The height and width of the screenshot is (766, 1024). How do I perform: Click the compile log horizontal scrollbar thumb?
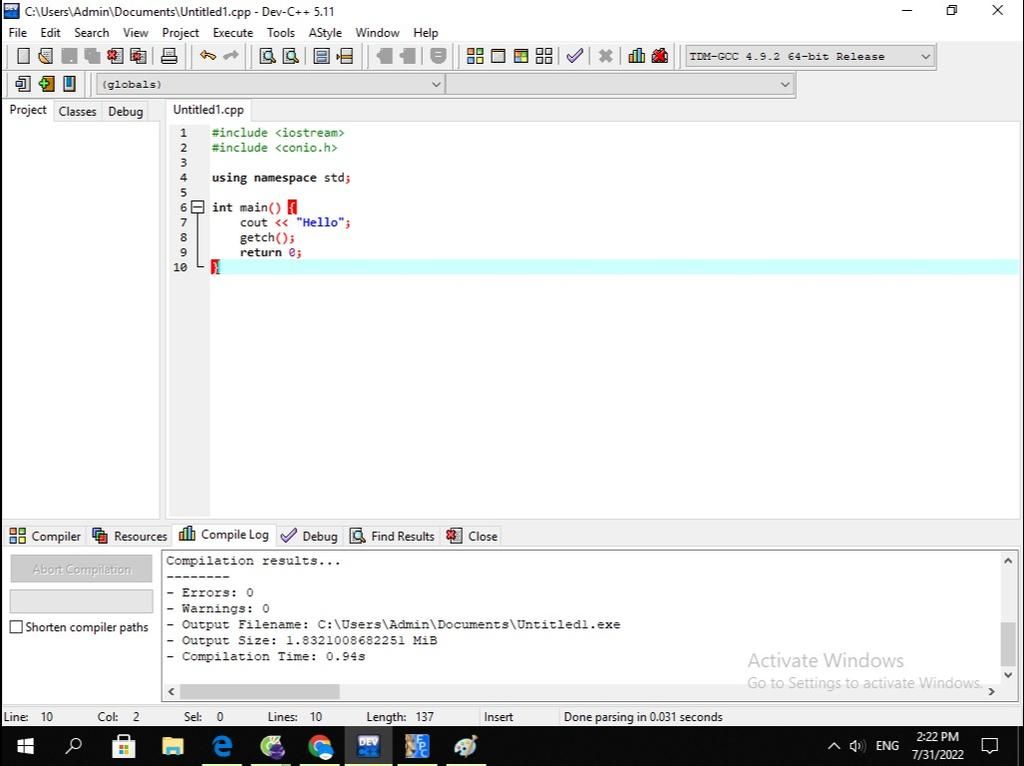pos(259,691)
